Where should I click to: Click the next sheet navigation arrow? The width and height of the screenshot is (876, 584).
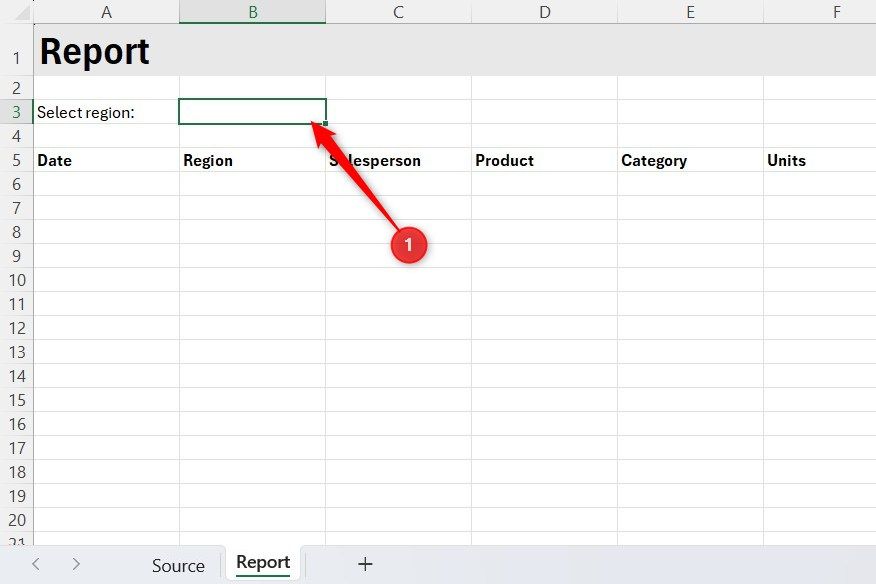76,564
